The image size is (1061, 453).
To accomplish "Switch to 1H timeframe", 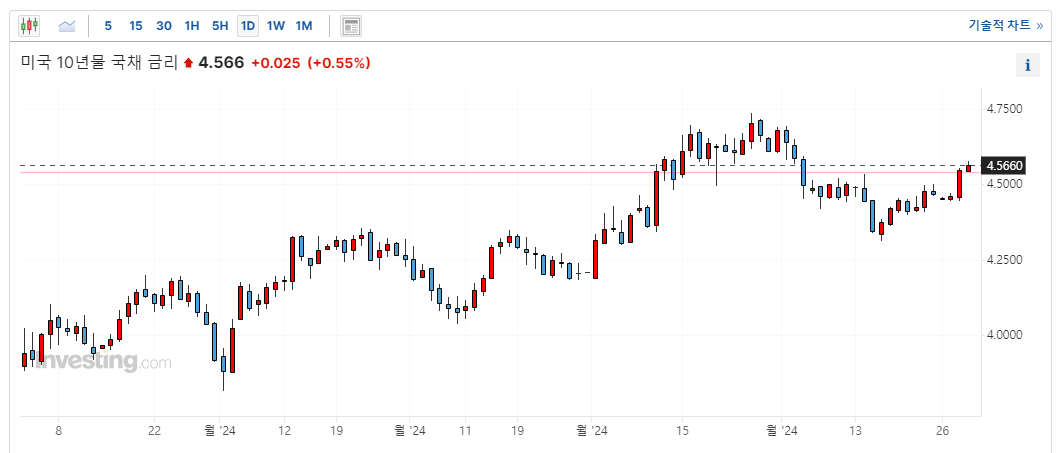I will (x=191, y=26).
